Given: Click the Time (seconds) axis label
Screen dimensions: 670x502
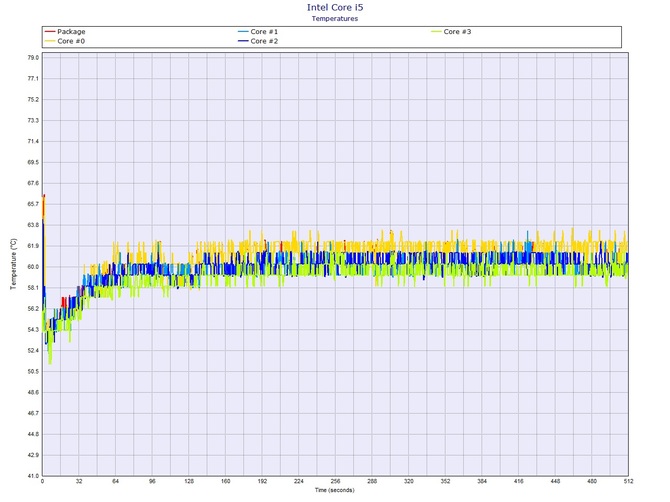Looking at the screenshot, I should tap(335, 490).
